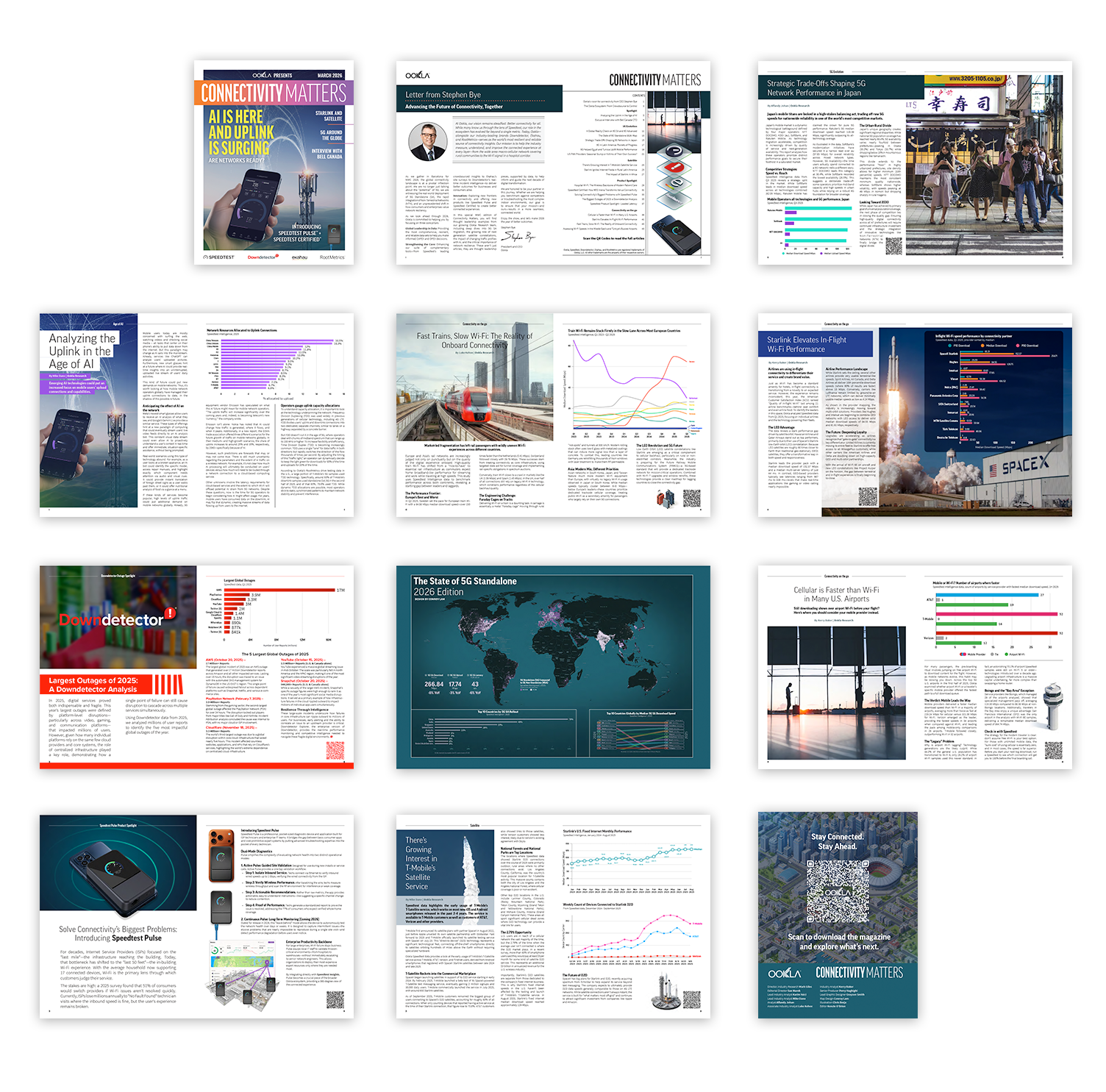
Task: Click the 'Letter from Stephen Bye' heading
Action: coord(443,94)
